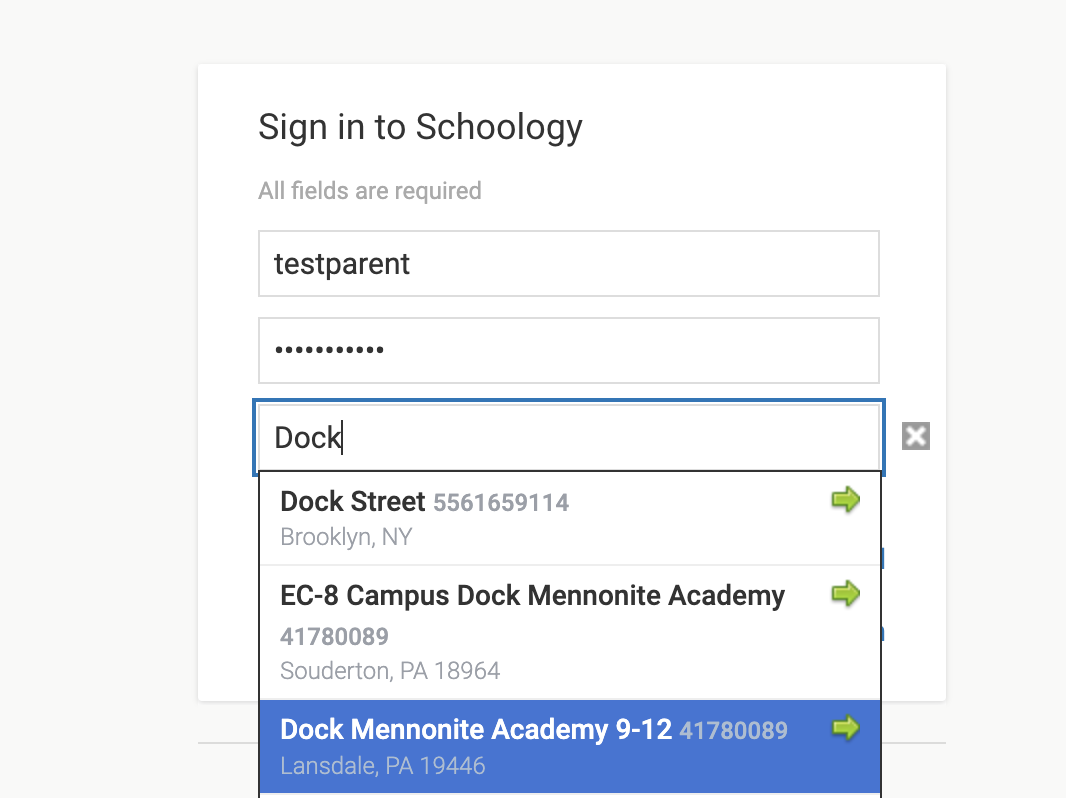The height and width of the screenshot is (798, 1066).
Task: Clear the school search with the X icon
Action: coord(915,436)
